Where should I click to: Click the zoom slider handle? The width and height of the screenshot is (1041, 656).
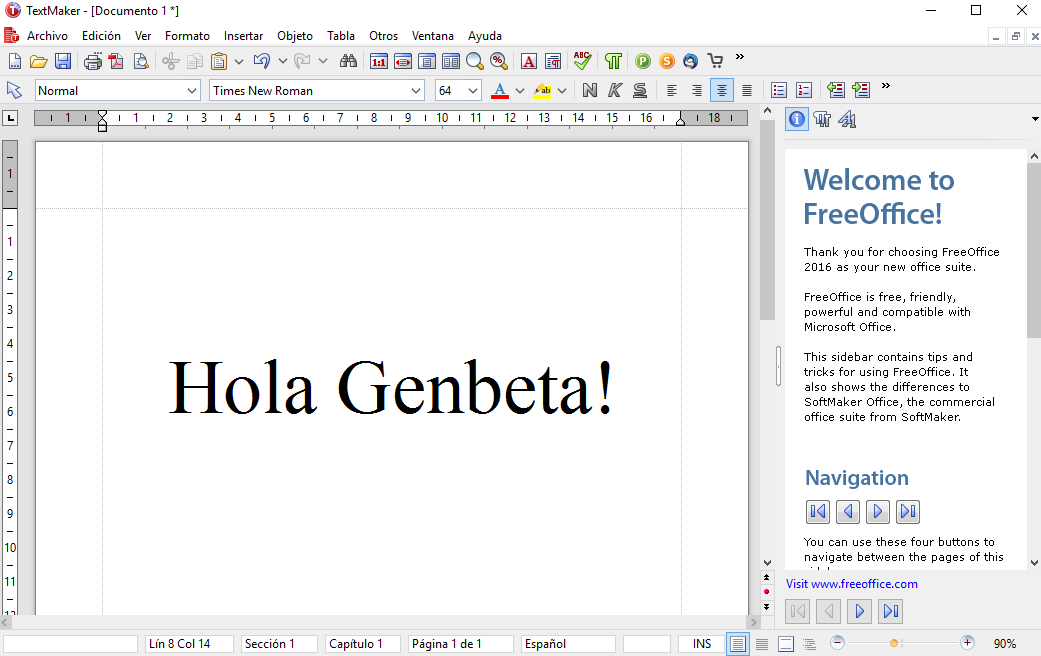click(894, 643)
